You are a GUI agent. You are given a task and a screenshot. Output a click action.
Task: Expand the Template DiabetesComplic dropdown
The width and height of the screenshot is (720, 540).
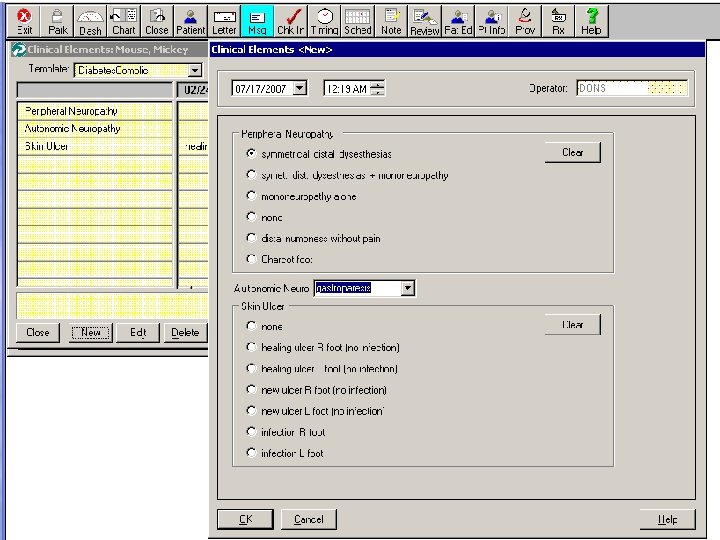point(195,70)
